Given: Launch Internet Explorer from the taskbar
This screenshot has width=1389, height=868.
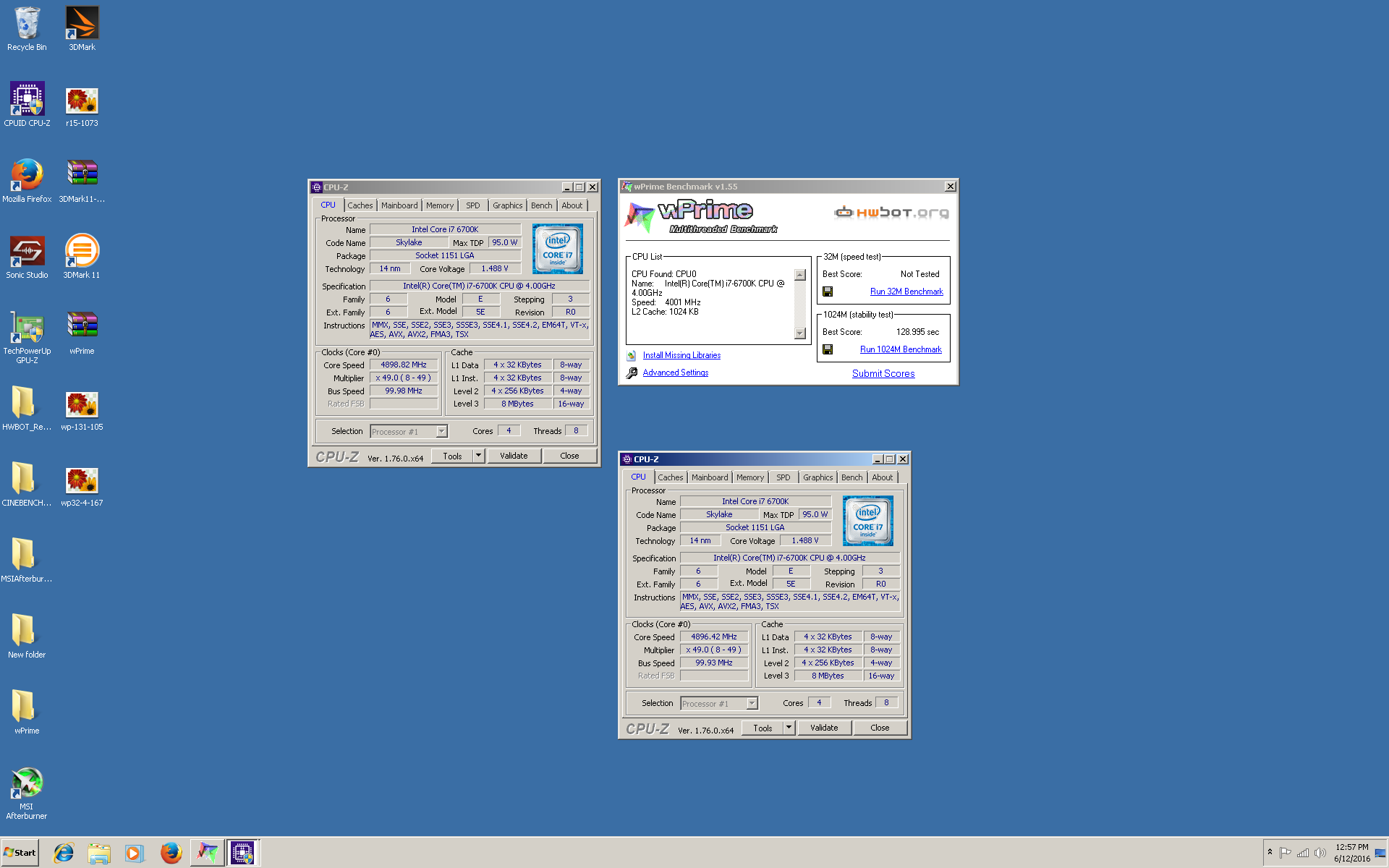Looking at the screenshot, I should [x=64, y=853].
